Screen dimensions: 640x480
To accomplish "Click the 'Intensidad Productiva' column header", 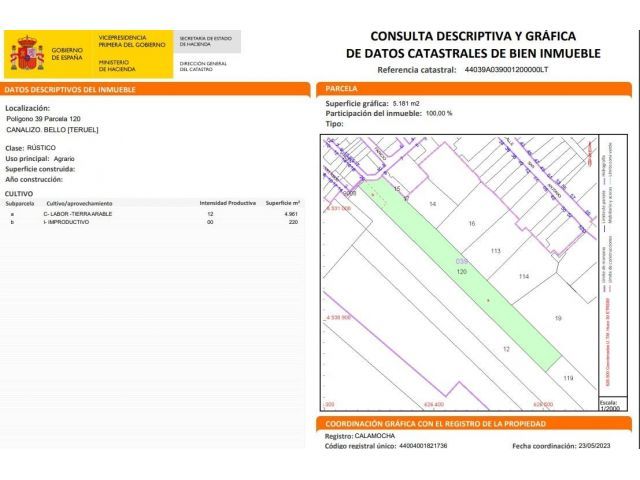I will click(228, 203).
